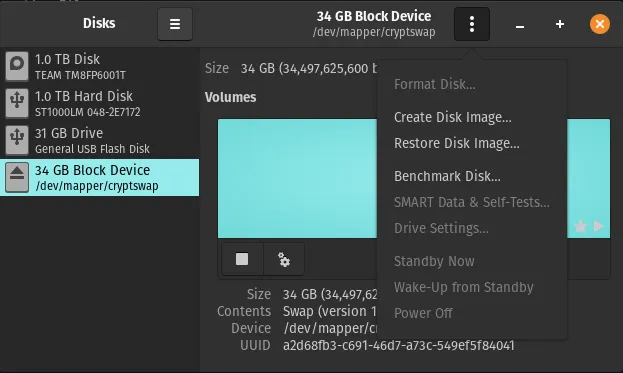Select Power Off menu entry
Screen dimensions: 623x373
(423, 313)
